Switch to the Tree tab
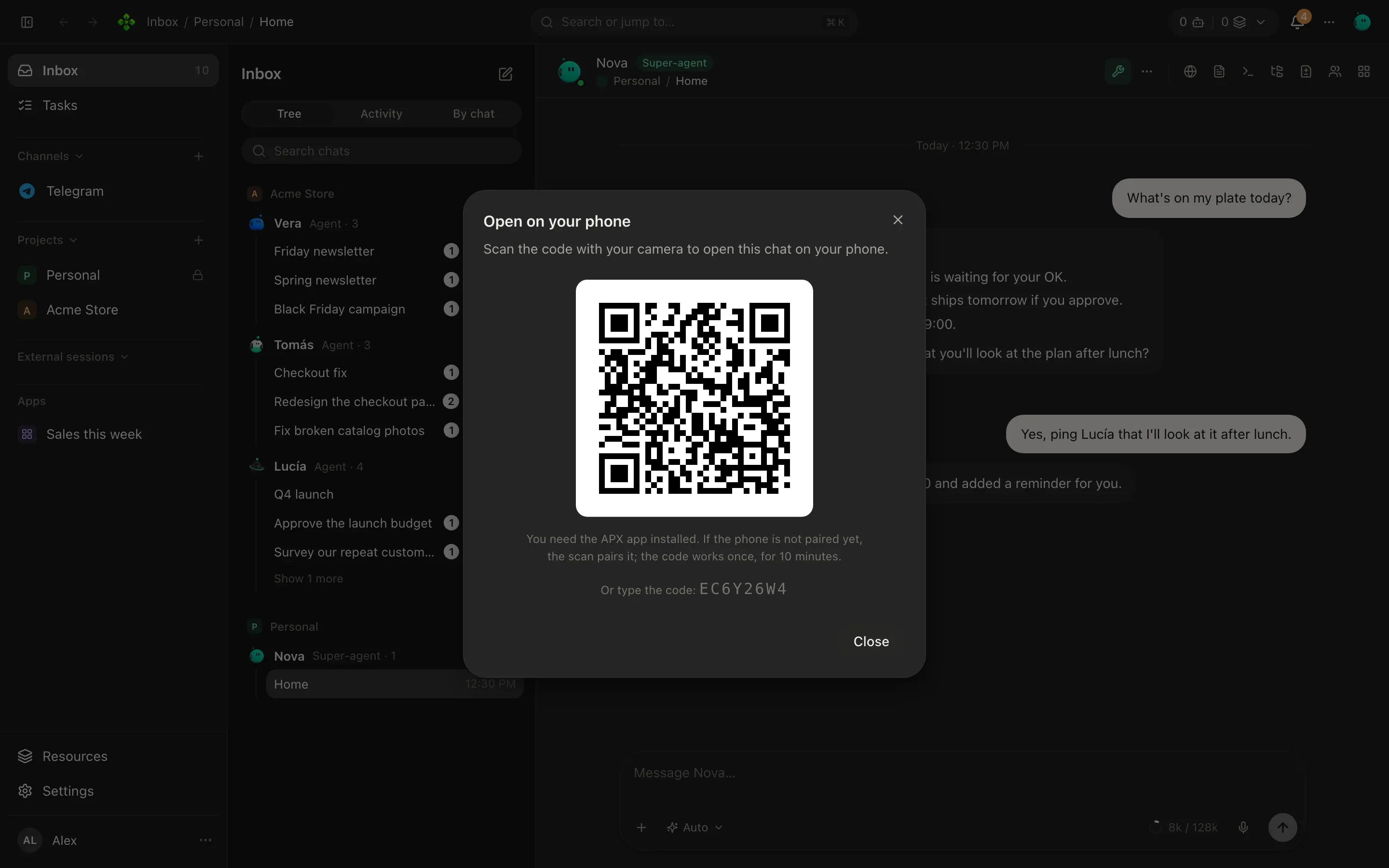 pos(289,114)
